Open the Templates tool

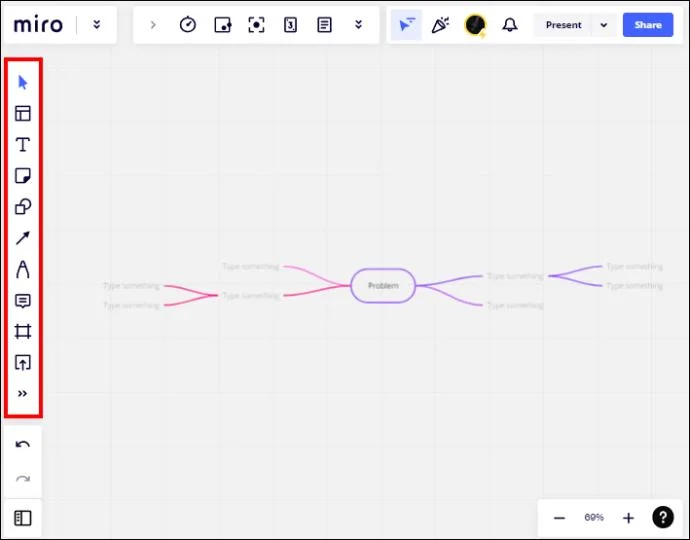click(x=23, y=114)
